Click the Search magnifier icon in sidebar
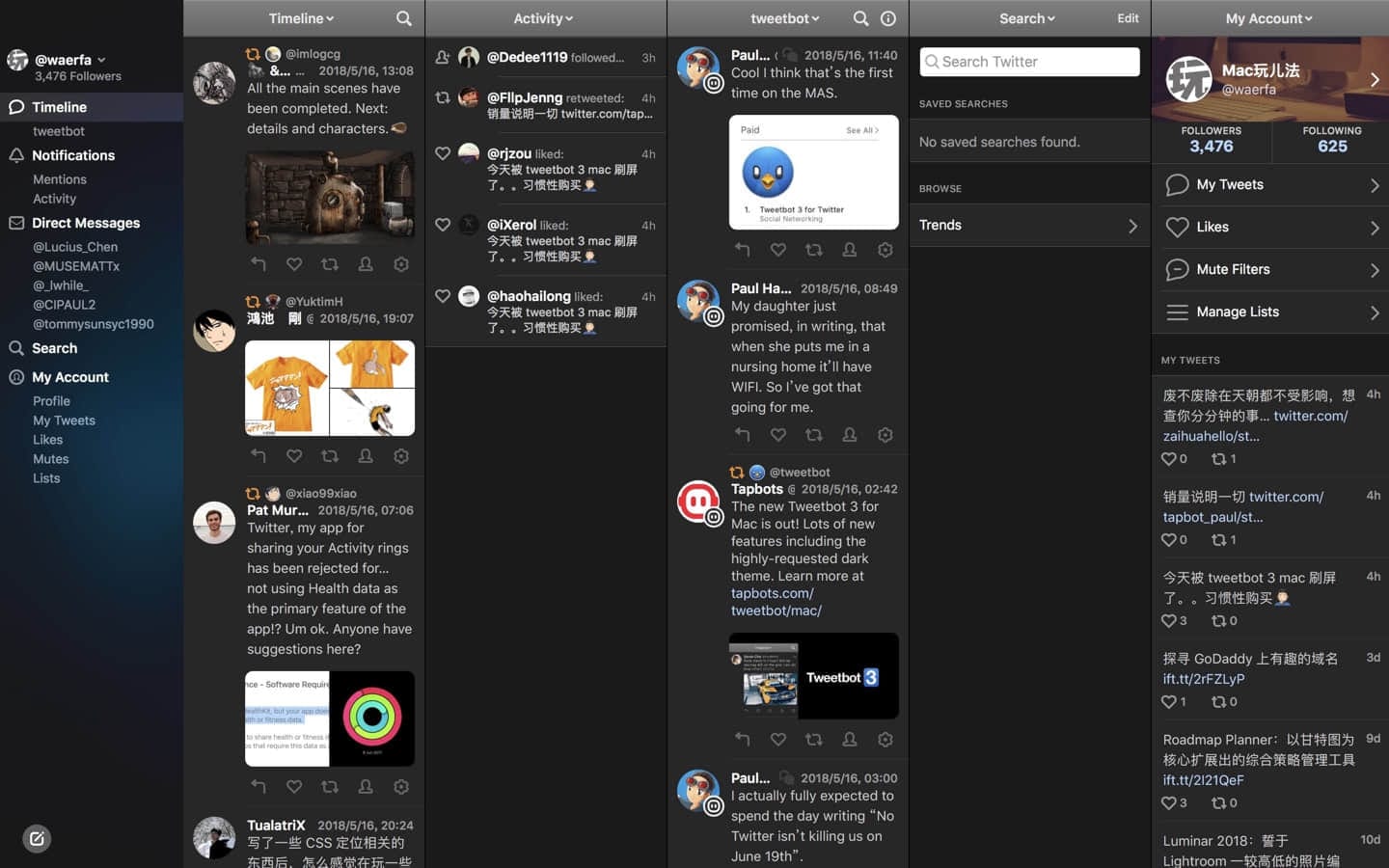This screenshot has width=1389, height=868. 16,348
